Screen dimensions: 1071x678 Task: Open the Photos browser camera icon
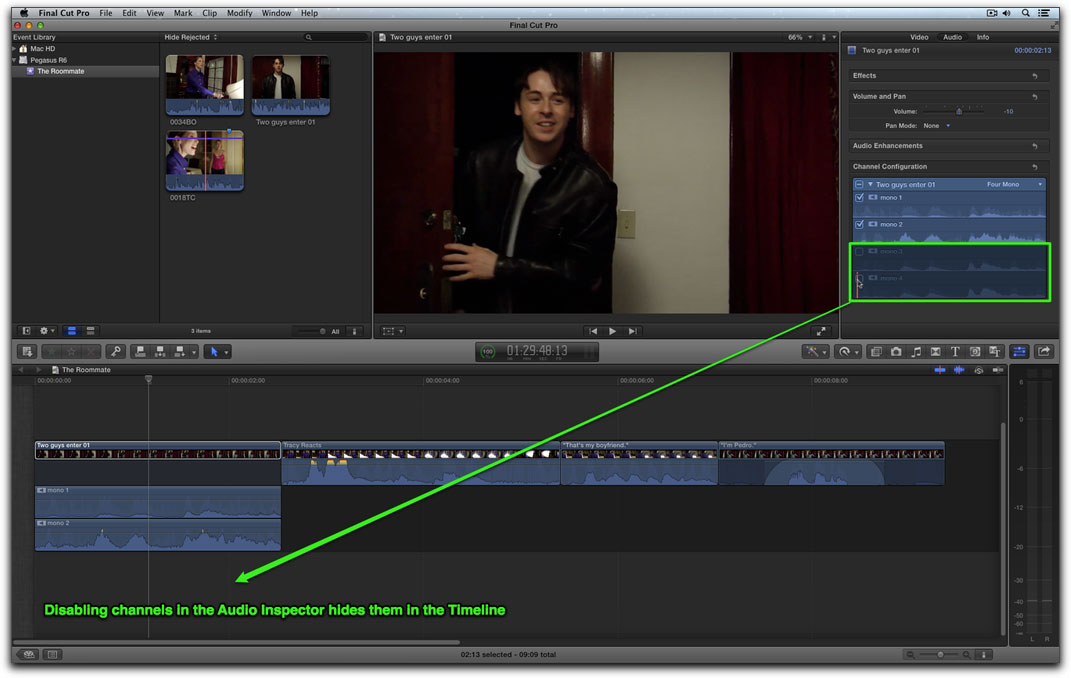(896, 352)
